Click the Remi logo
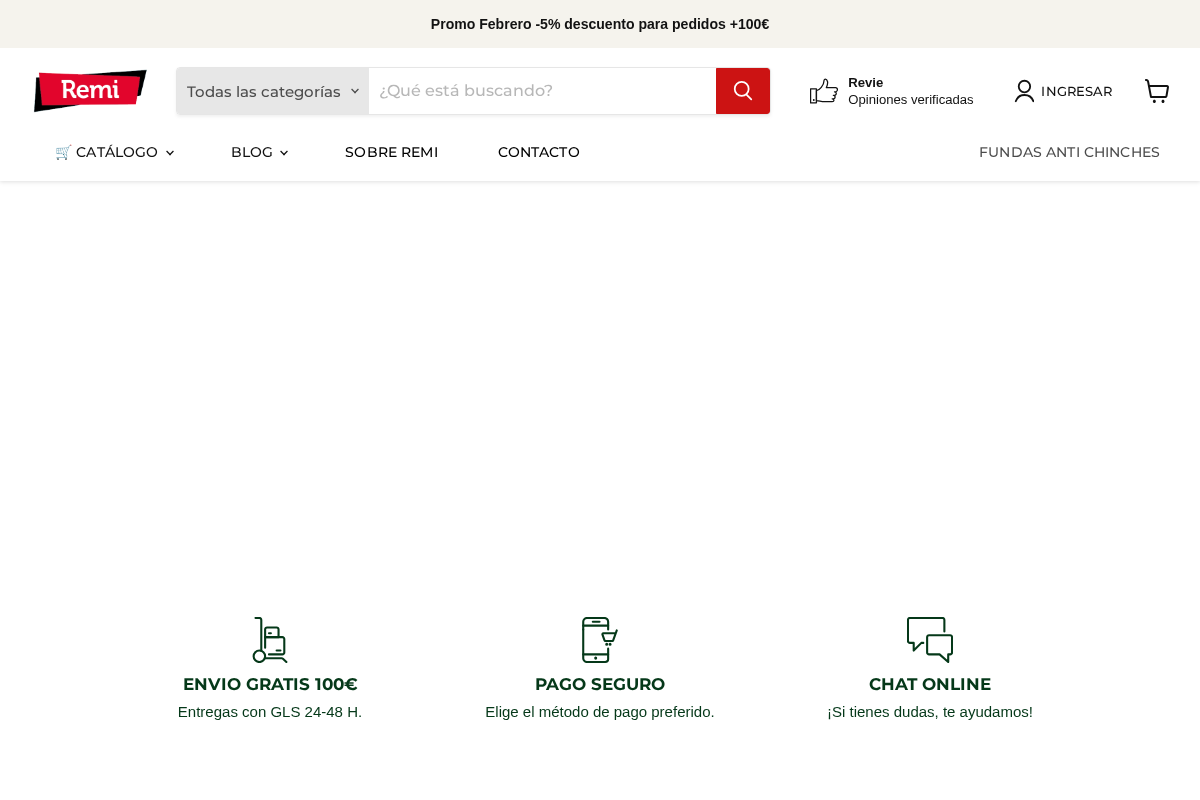The width and height of the screenshot is (1200, 800). click(x=90, y=91)
